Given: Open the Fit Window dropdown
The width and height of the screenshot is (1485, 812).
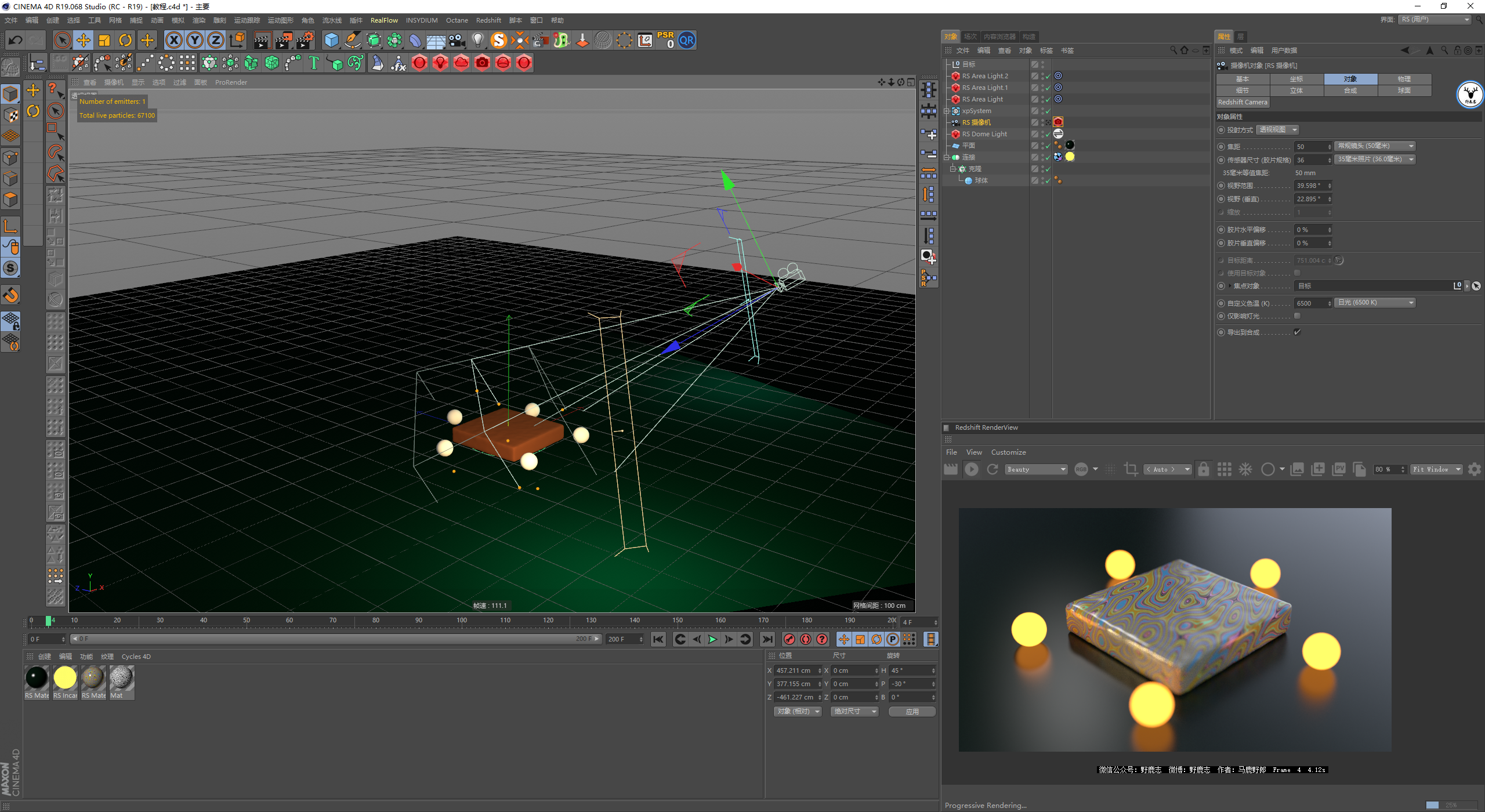Looking at the screenshot, I should (1436, 469).
